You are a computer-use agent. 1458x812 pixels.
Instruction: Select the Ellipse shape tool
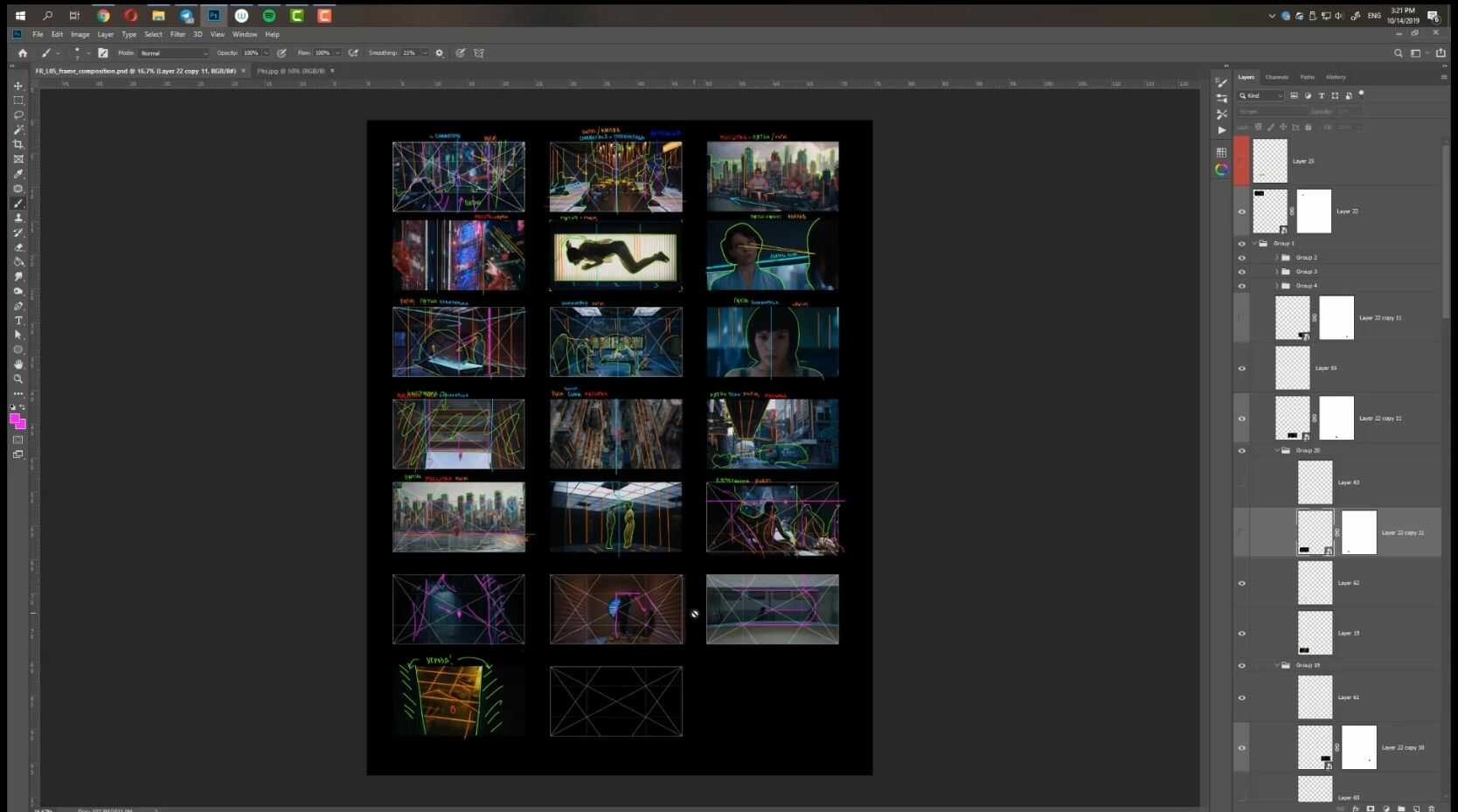pyautogui.click(x=17, y=350)
